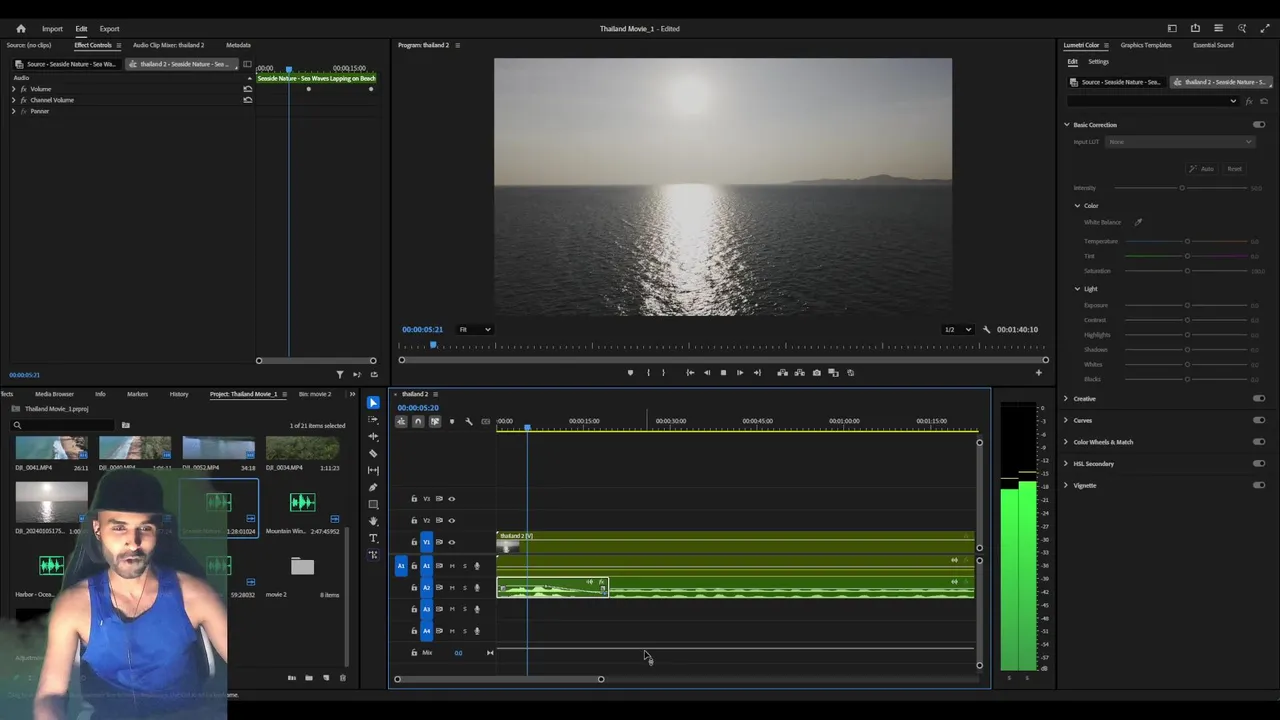Select the Razor tool in the toolbar
This screenshot has width=1280, height=720.
pyautogui.click(x=373, y=453)
